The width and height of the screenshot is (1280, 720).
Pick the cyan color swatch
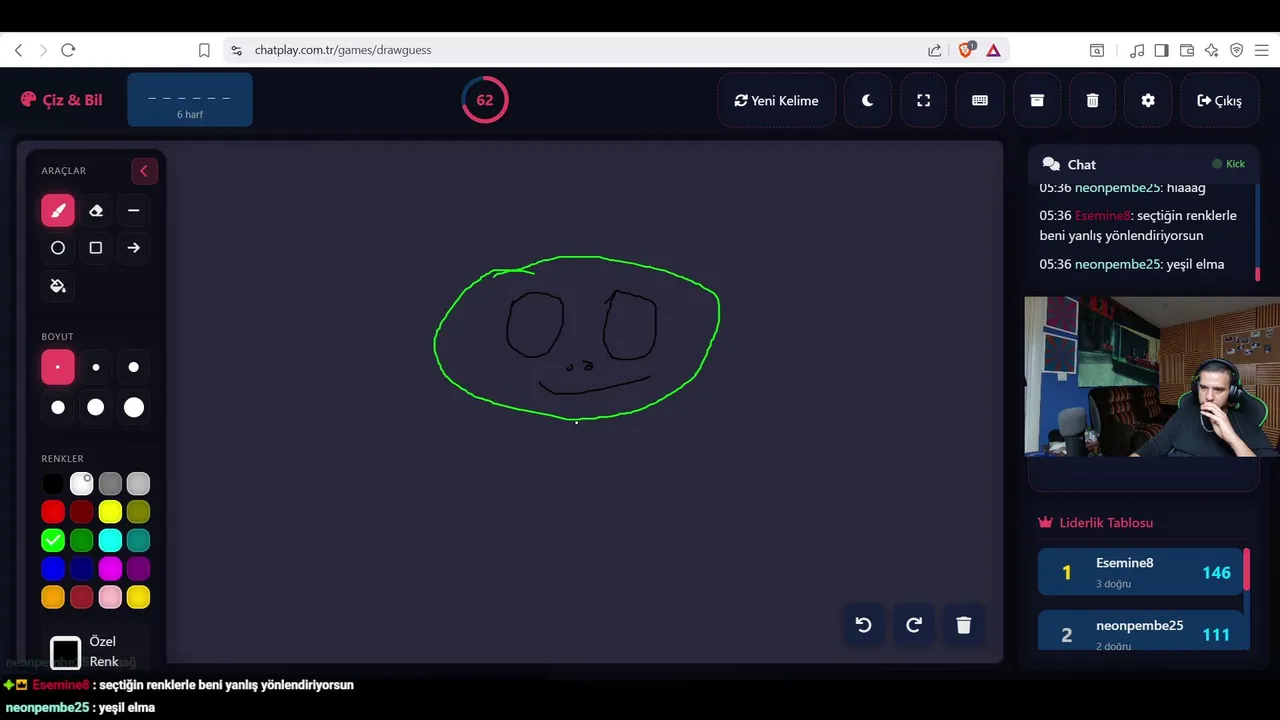click(x=110, y=541)
